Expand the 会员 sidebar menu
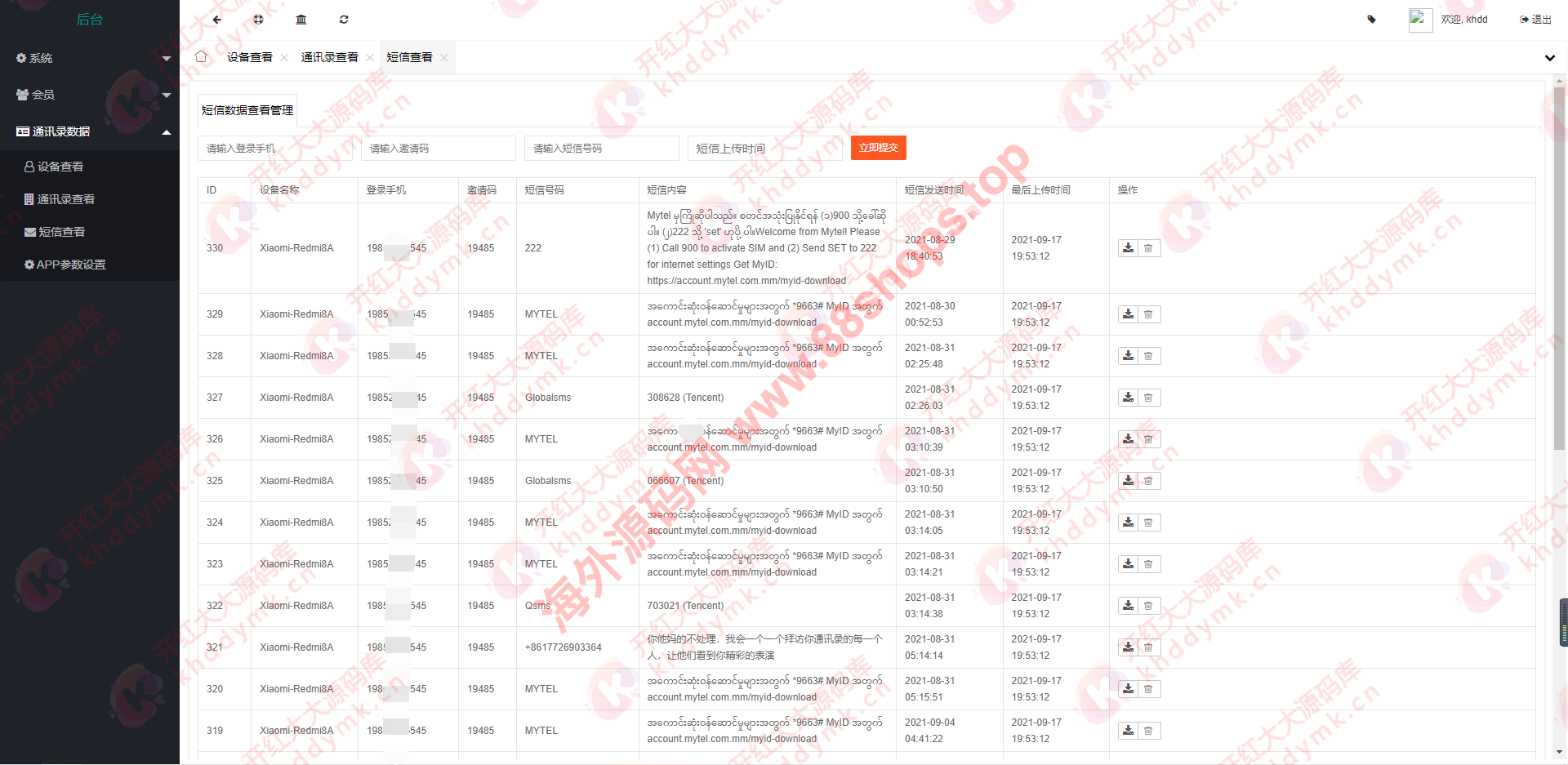The width and height of the screenshot is (1568, 765). pyautogui.click(x=90, y=95)
